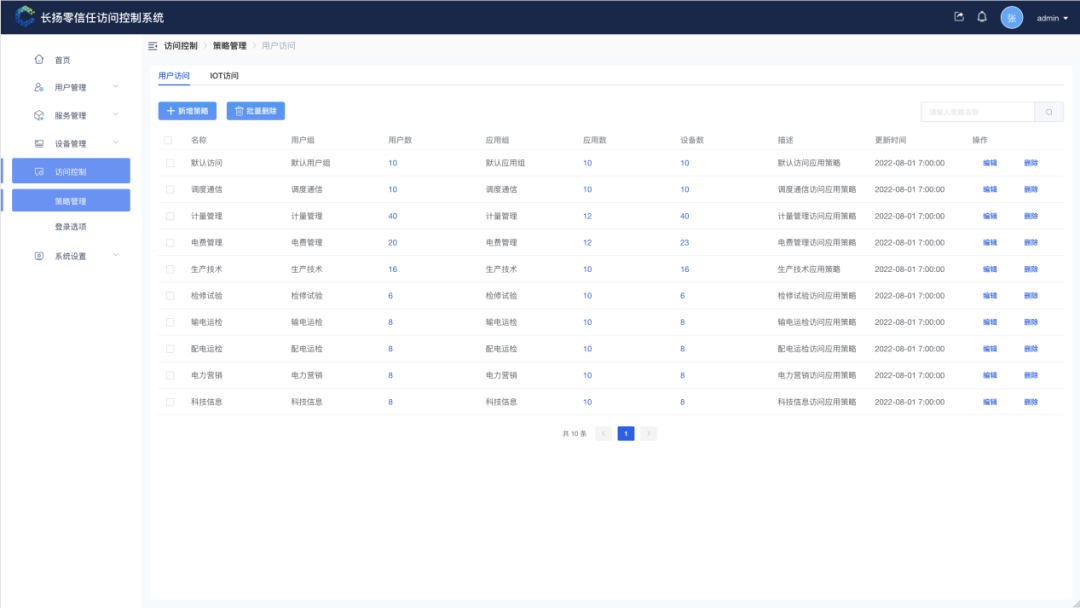Switch to the IOT访问 tab
1080x608 pixels.
[224, 76]
